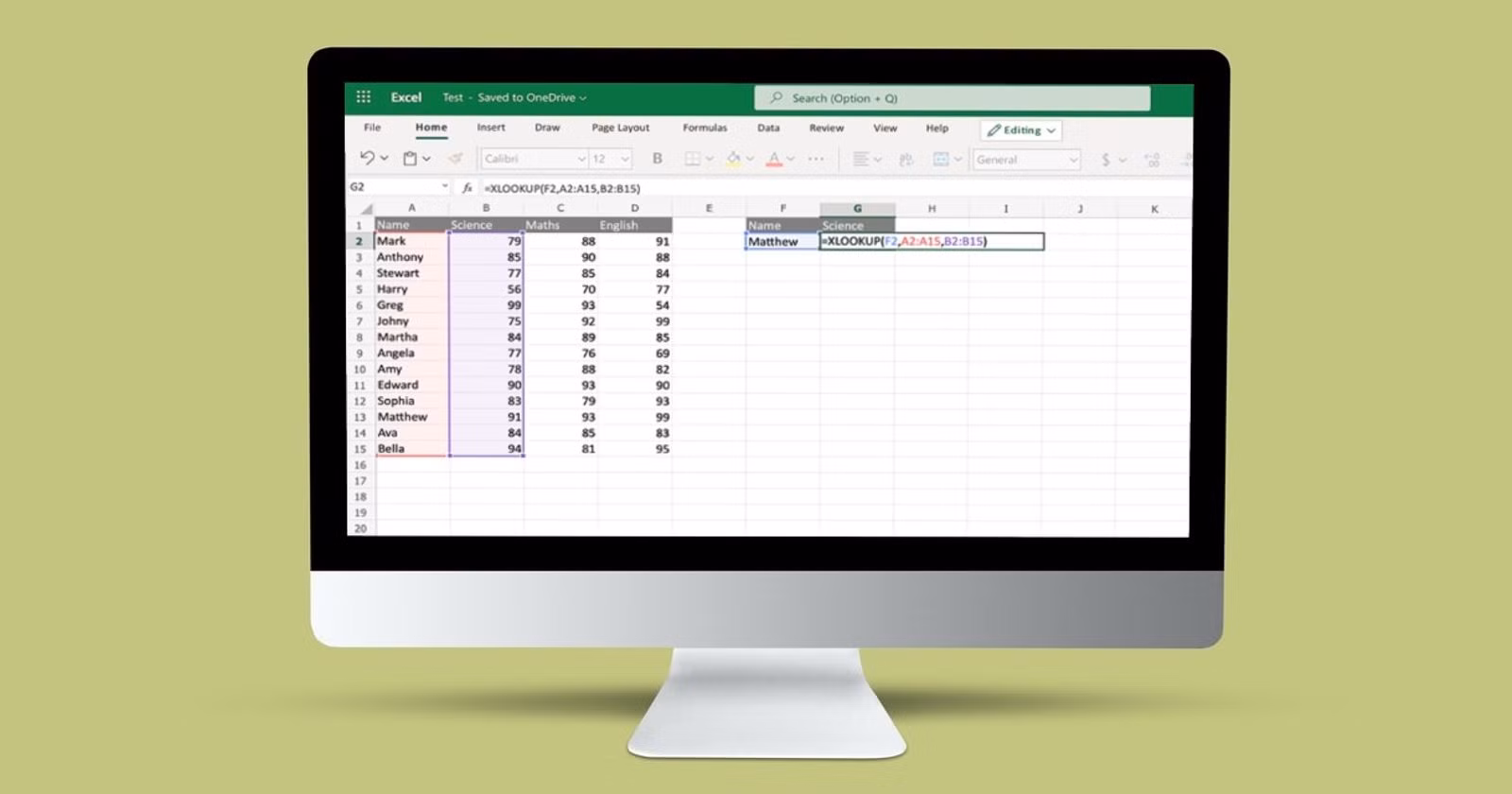
Task: Click the Undo arrow icon
Action: (x=368, y=159)
